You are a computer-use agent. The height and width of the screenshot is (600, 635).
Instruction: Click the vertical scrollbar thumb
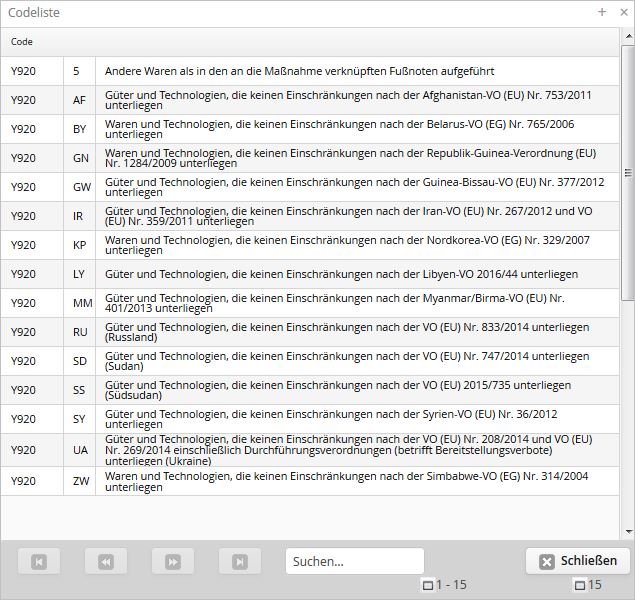coord(628,170)
